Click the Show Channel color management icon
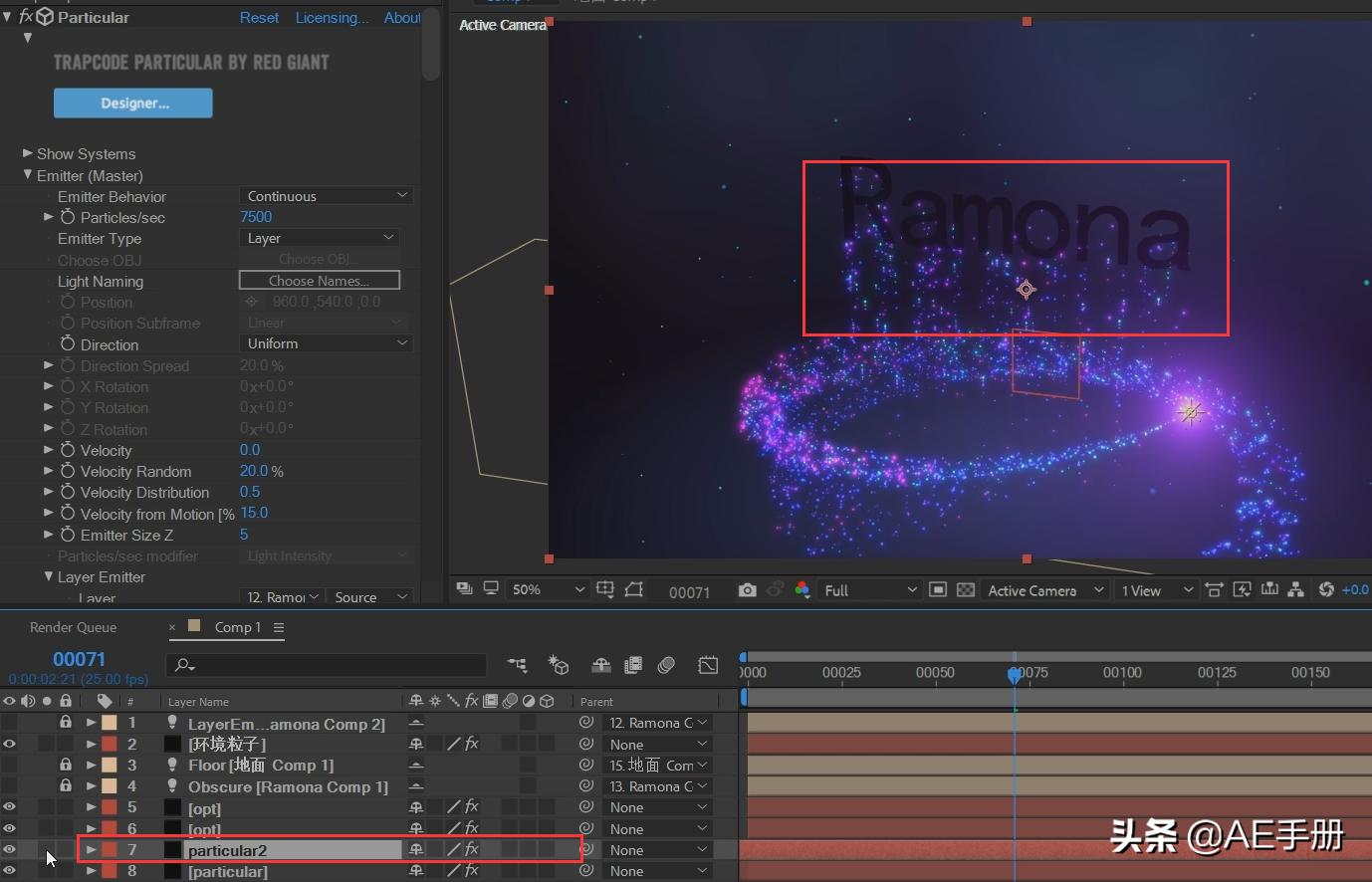 802,590
